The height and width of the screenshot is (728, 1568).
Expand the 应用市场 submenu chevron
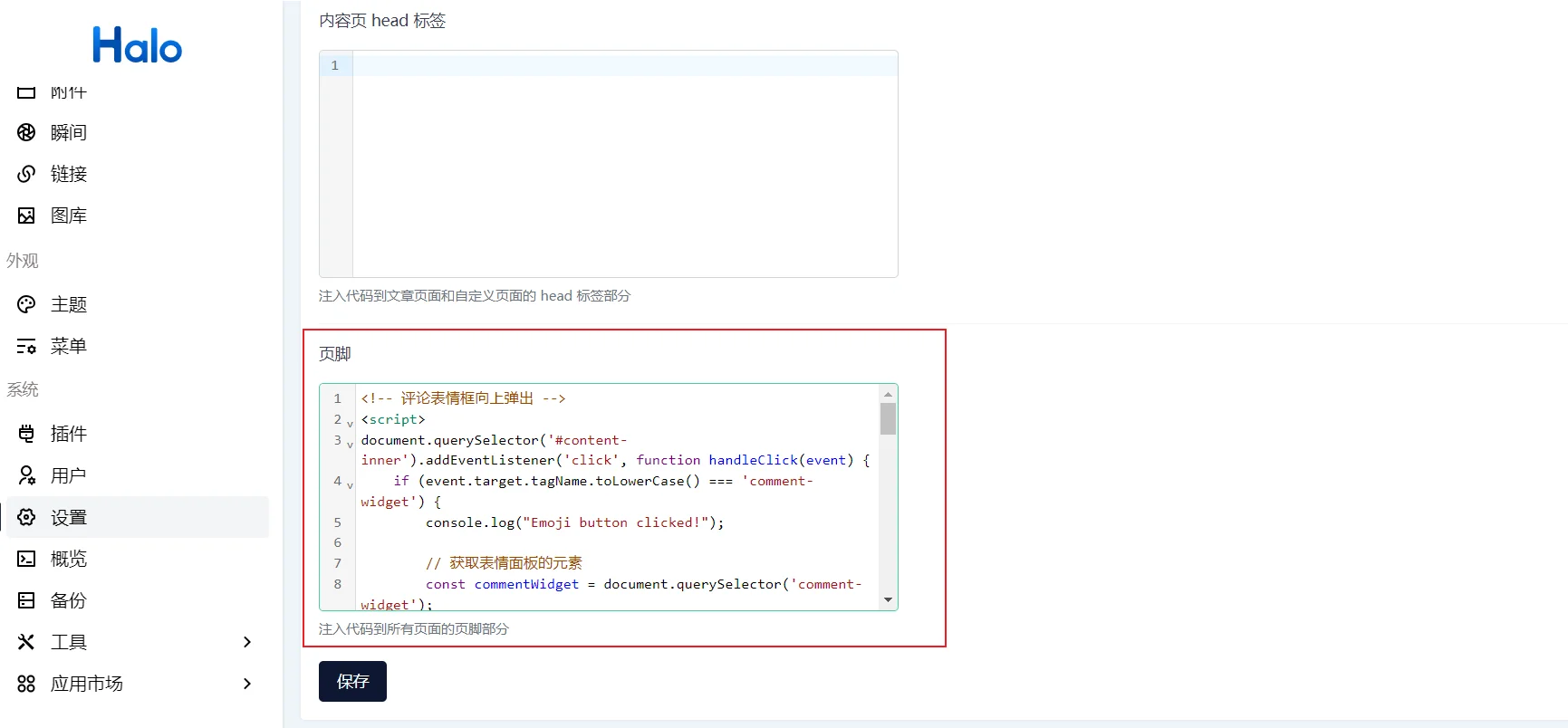pyautogui.click(x=247, y=684)
